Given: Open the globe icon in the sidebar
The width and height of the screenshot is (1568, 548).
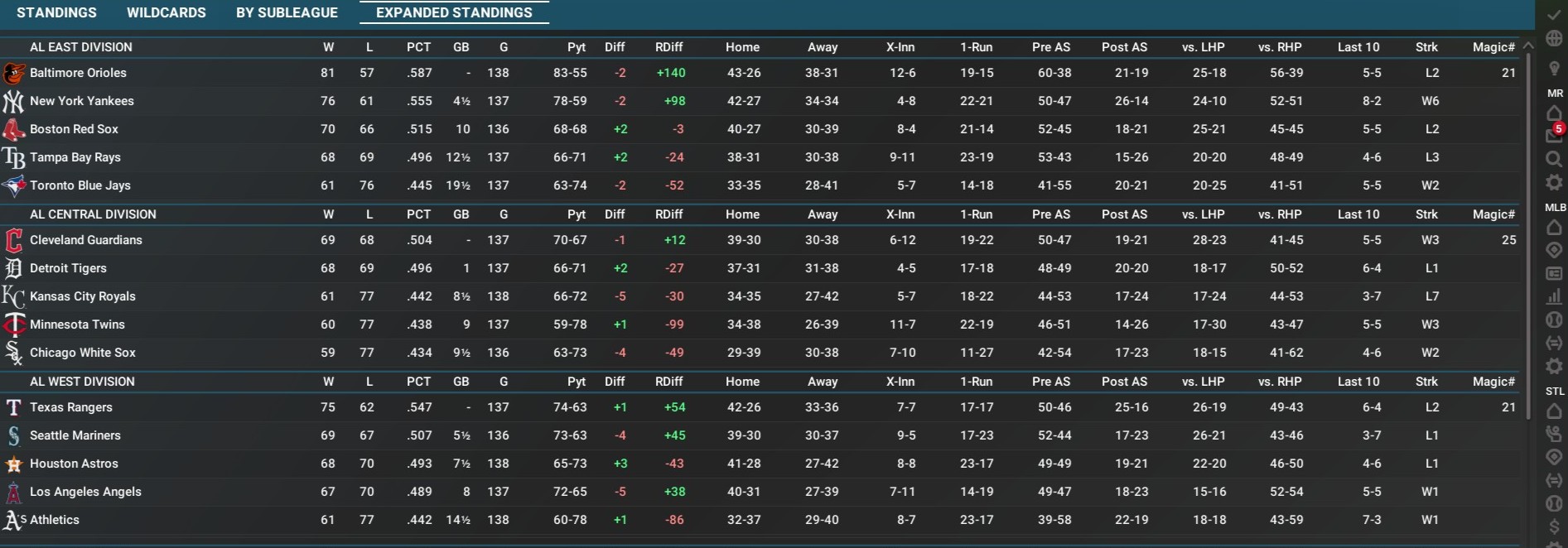Looking at the screenshot, I should coord(1554,38).
